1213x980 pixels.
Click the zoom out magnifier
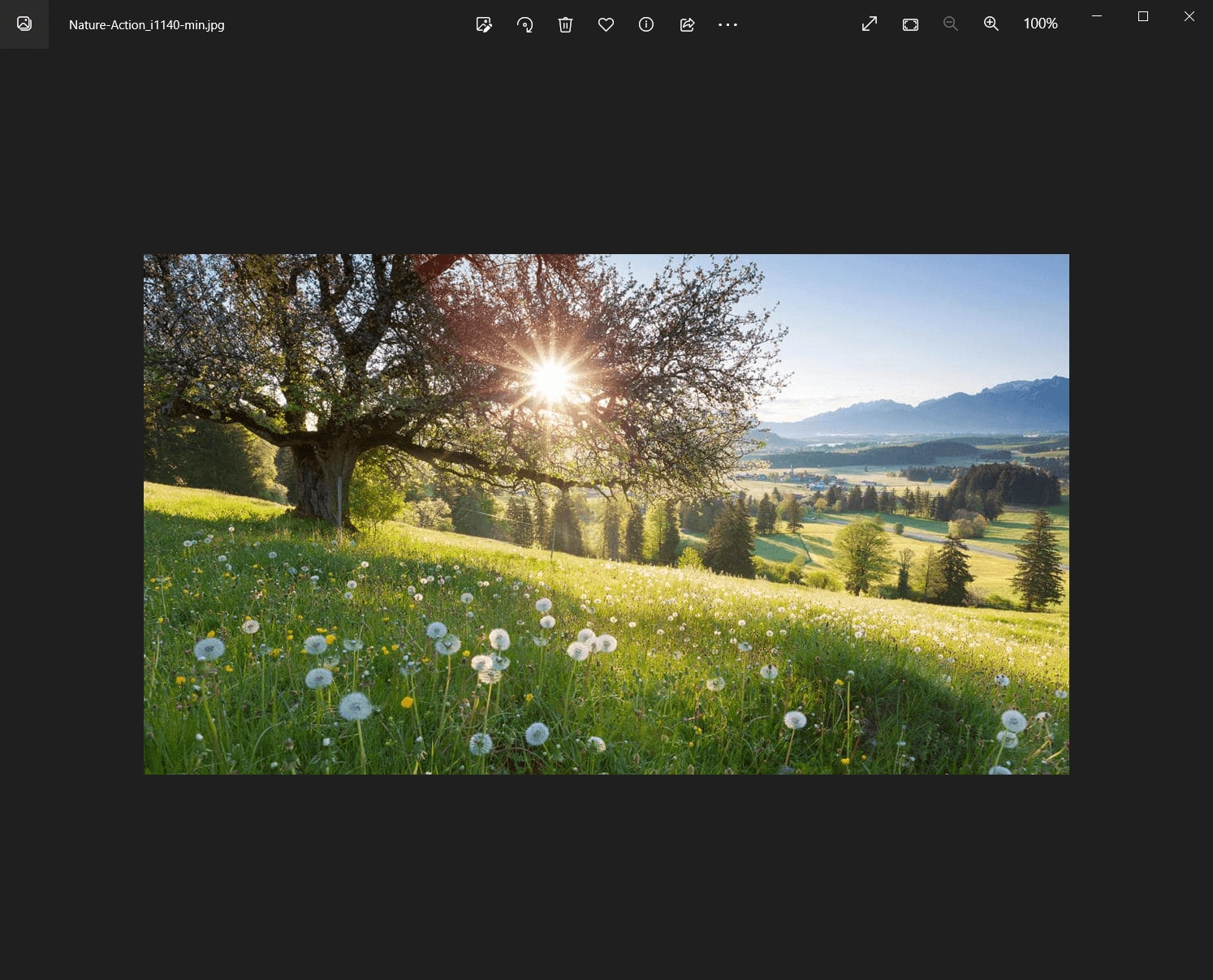(950, 24)
